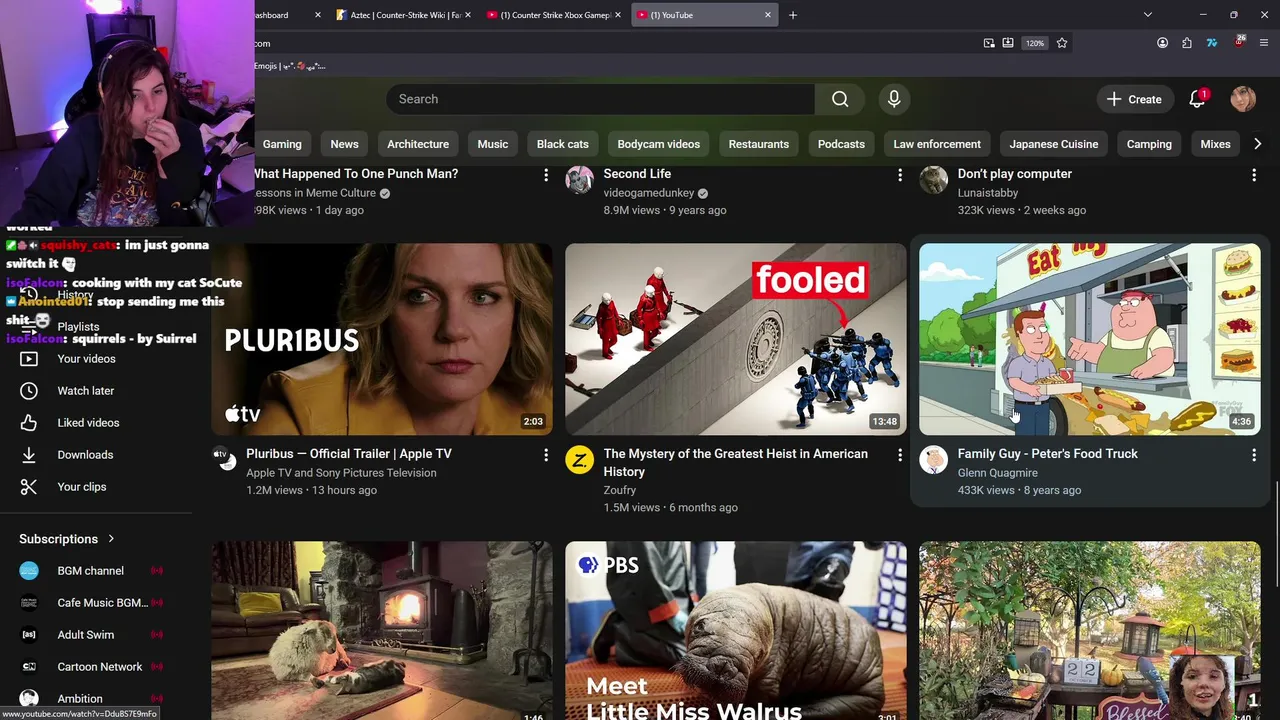Open options for What Happened To One Punch Man
Screen dimensions: 1280x720
(546, 175)
